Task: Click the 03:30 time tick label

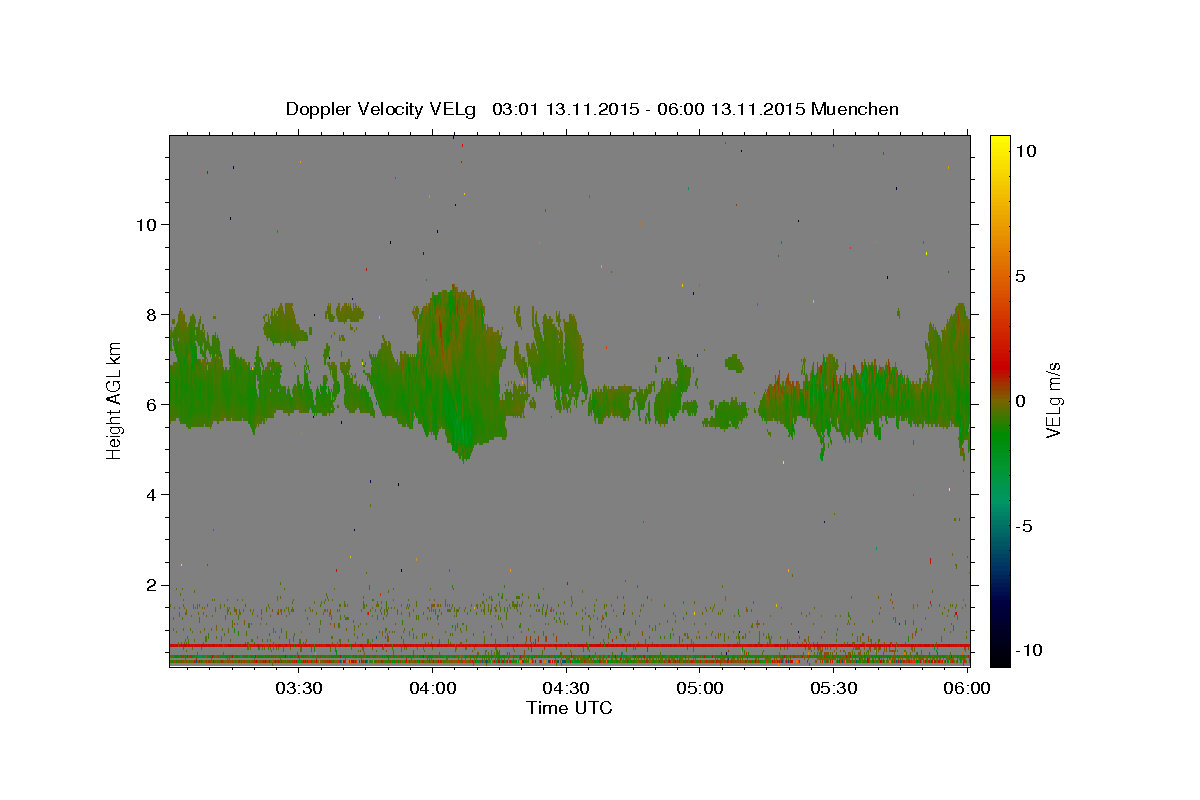Action: [299, 688]
